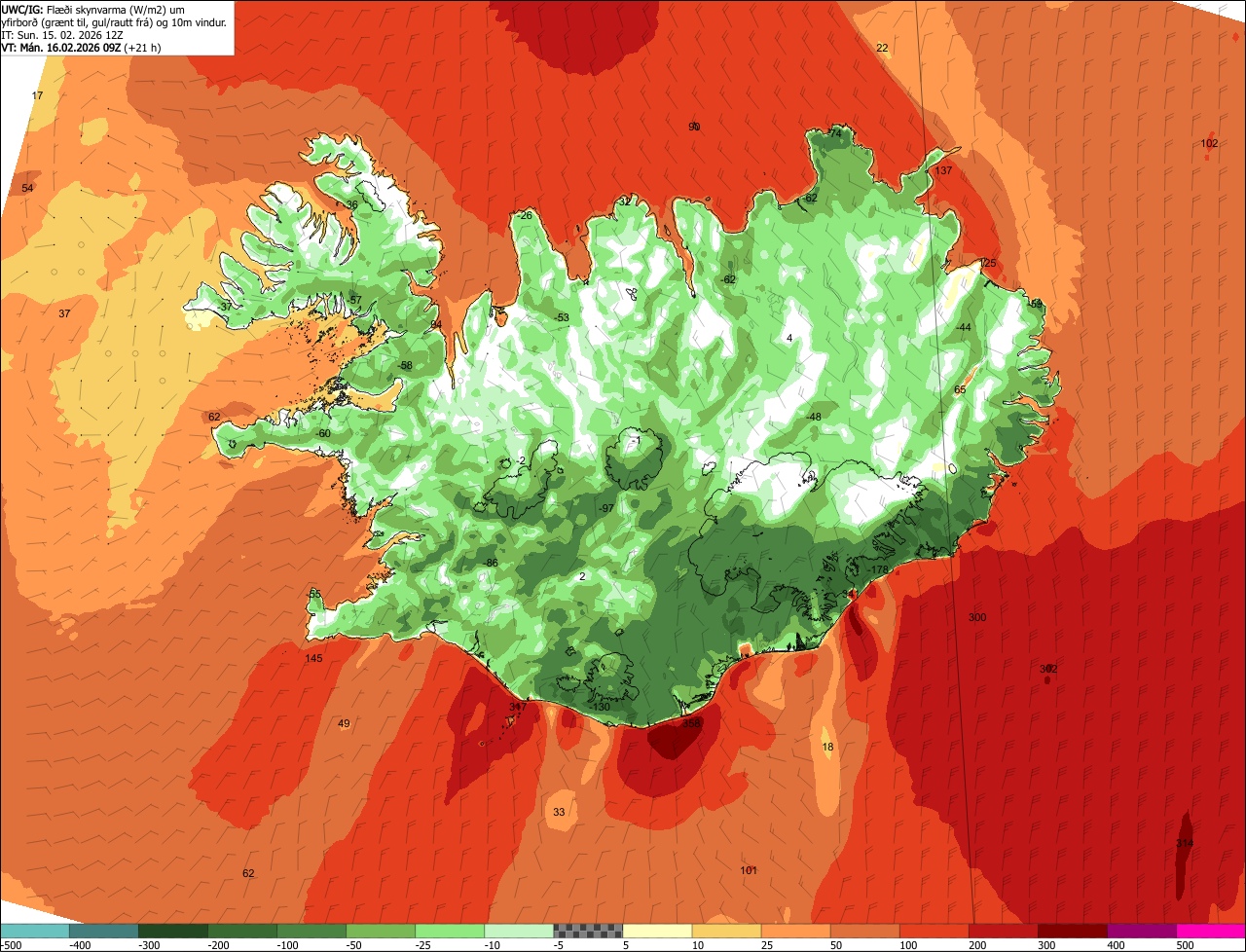This screenshot has height=952, width=1246.
Task: Click the map value '358' off the south coast
Action: point(691,723)
